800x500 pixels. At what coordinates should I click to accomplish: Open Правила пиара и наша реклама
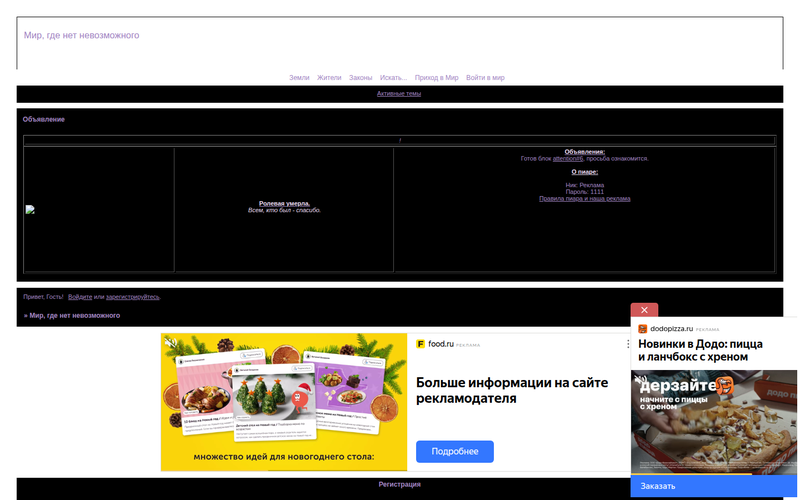click(584, 198)
